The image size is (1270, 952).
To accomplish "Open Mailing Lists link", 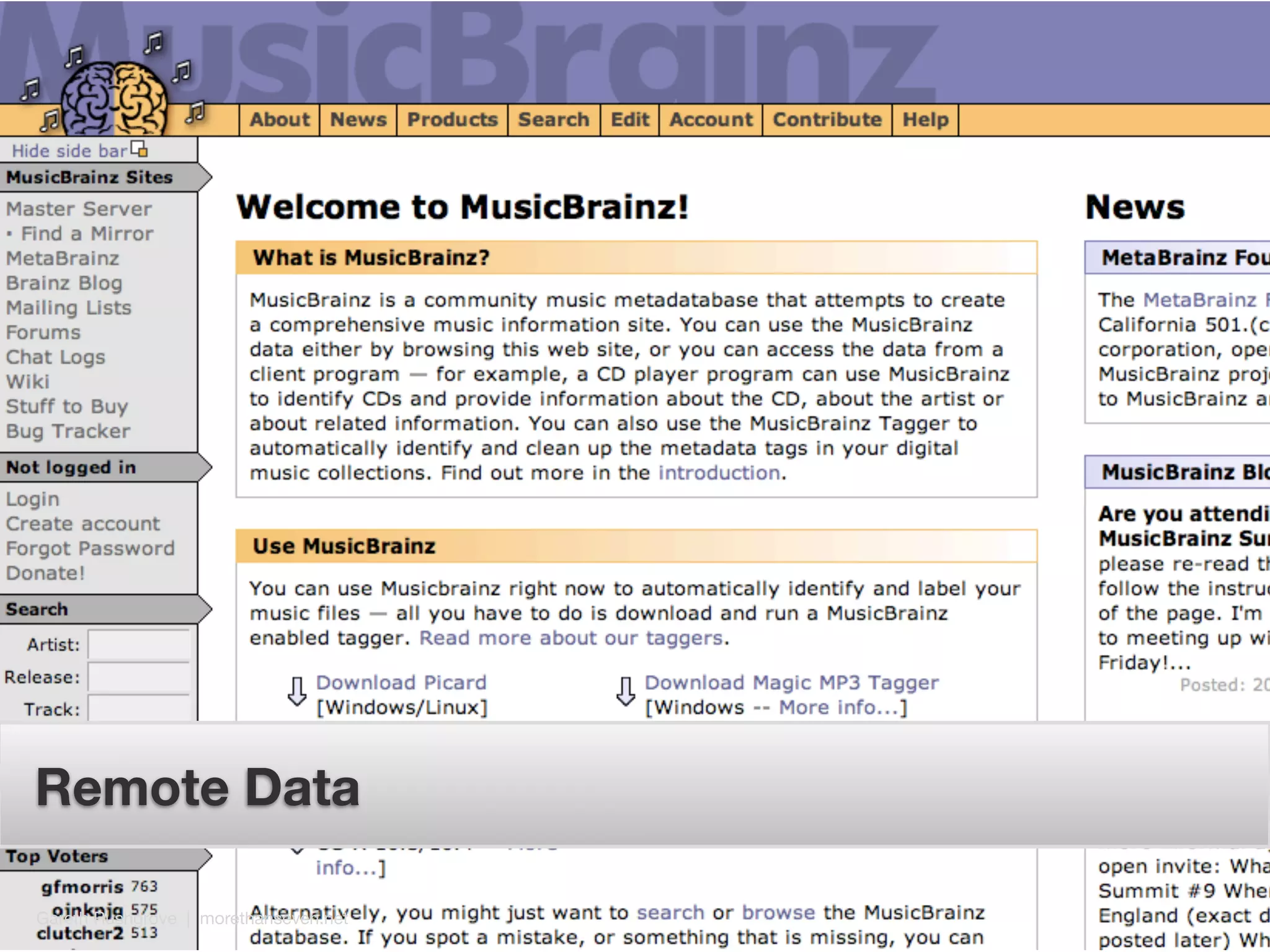I will pos(69,308).
